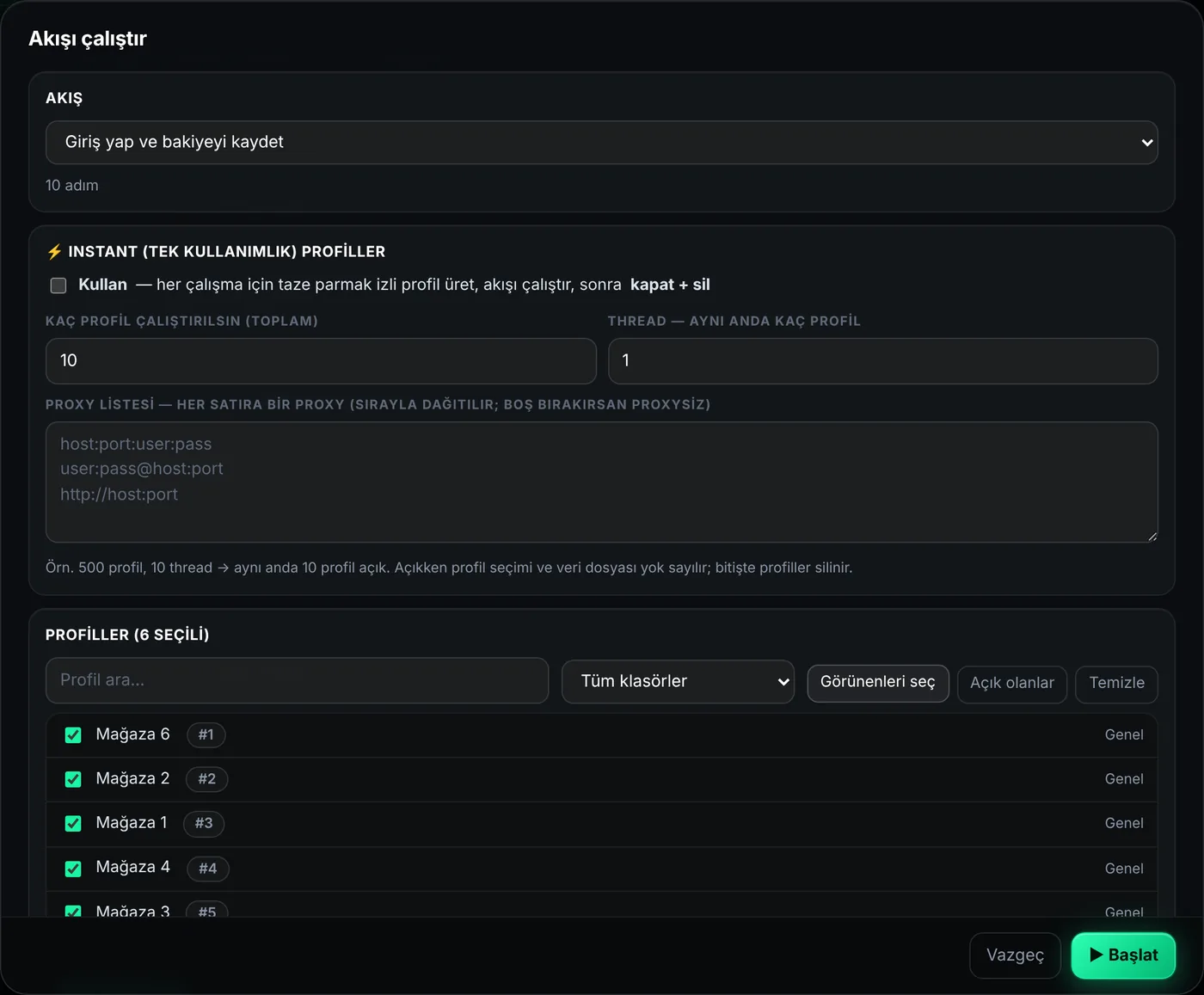This screenshot has height=995, width=1204.
Task: Click the #4 badge beside Mağaza 4
Action: pyautogui.click(x=207, y=869)
